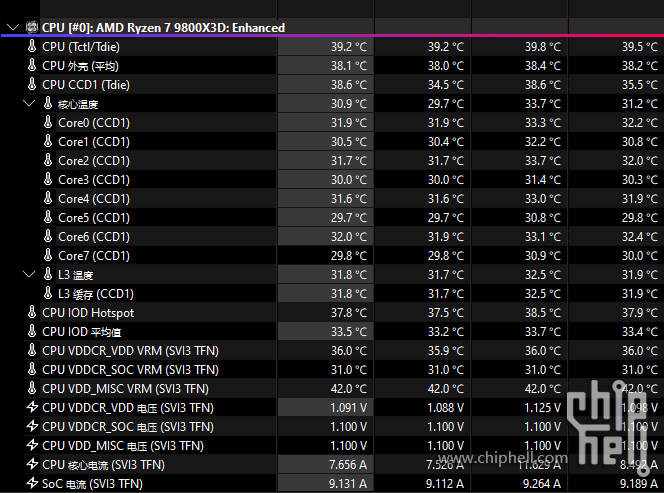Select the Core4 (CCD1) label

[94, 199]
